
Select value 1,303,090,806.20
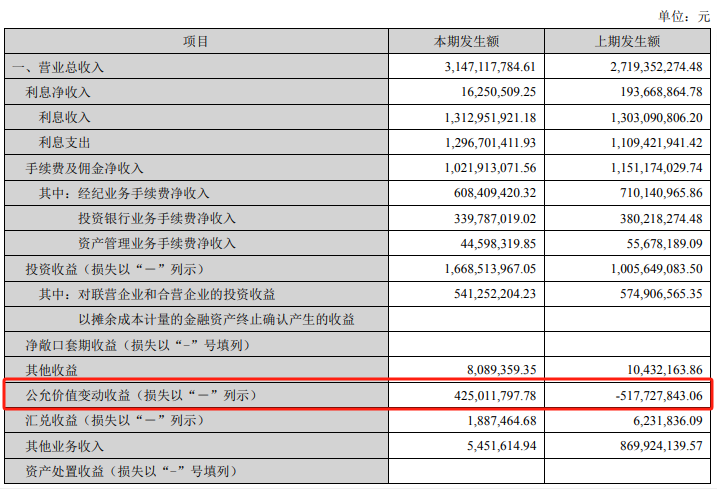(x=656, y=118)
